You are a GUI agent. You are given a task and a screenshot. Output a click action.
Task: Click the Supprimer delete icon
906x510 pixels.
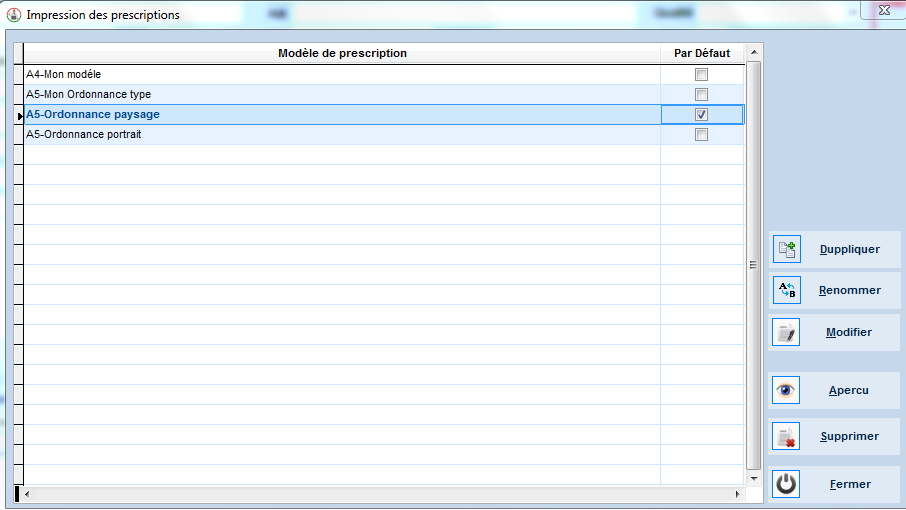tap(787, 437)
